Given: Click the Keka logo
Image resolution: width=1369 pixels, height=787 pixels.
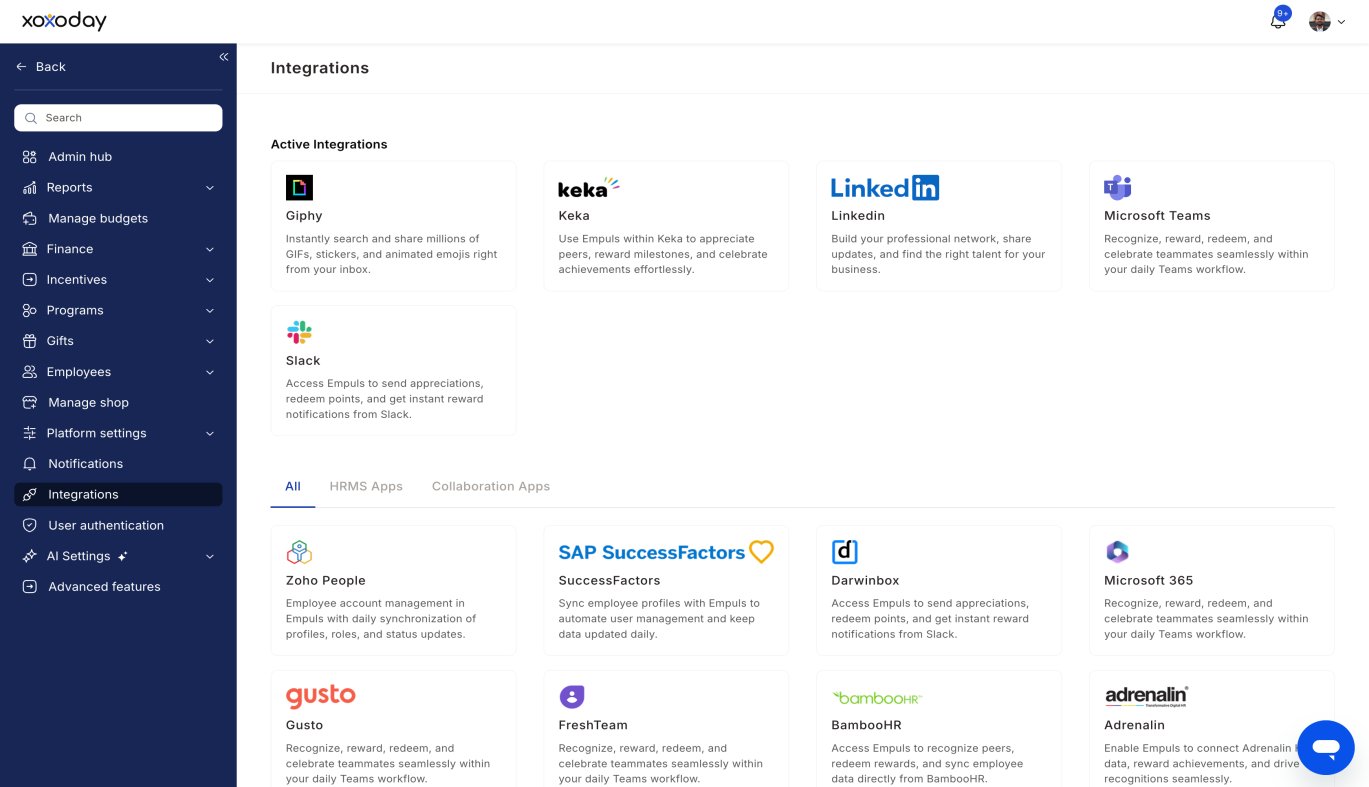Looking at the screenshot, I should click(589, 187).
